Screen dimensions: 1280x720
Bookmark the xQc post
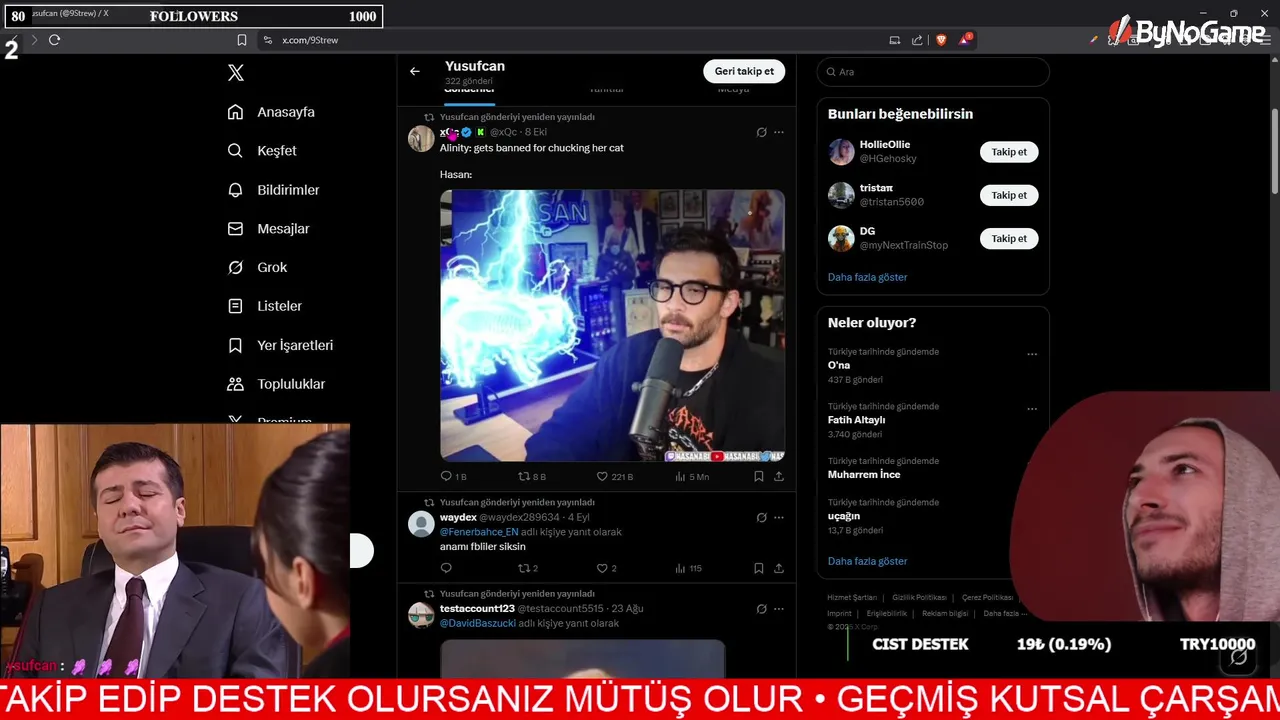(759, 477)
